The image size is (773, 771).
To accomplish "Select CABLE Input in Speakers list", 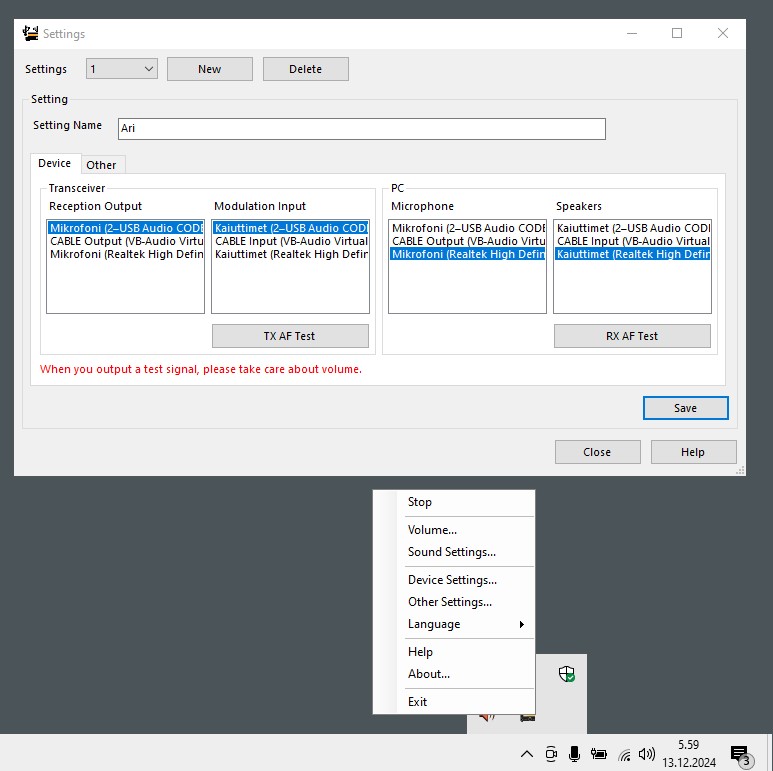I will click(632, 241).
